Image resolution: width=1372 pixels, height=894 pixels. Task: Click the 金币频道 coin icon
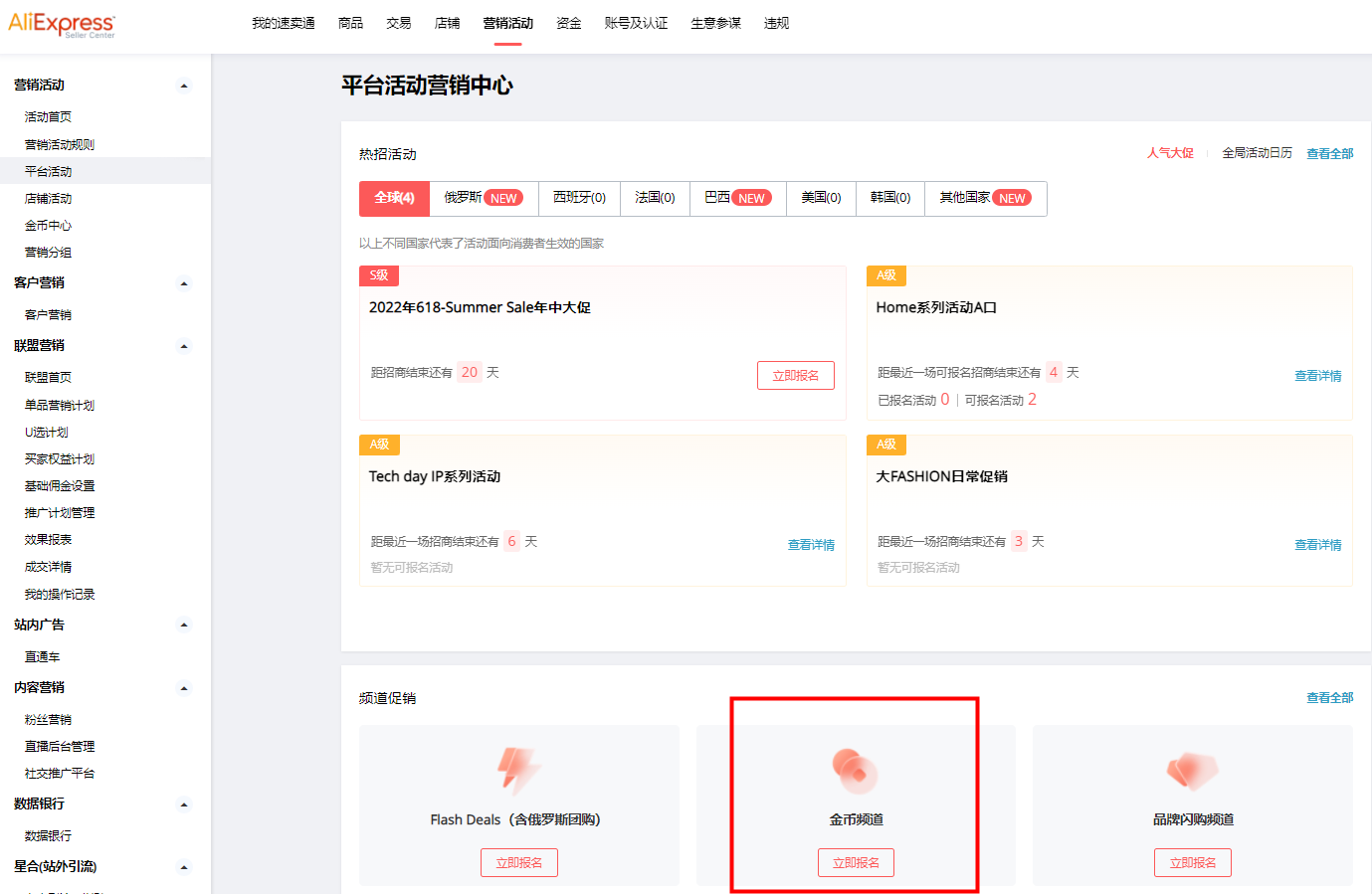[856, 771]
